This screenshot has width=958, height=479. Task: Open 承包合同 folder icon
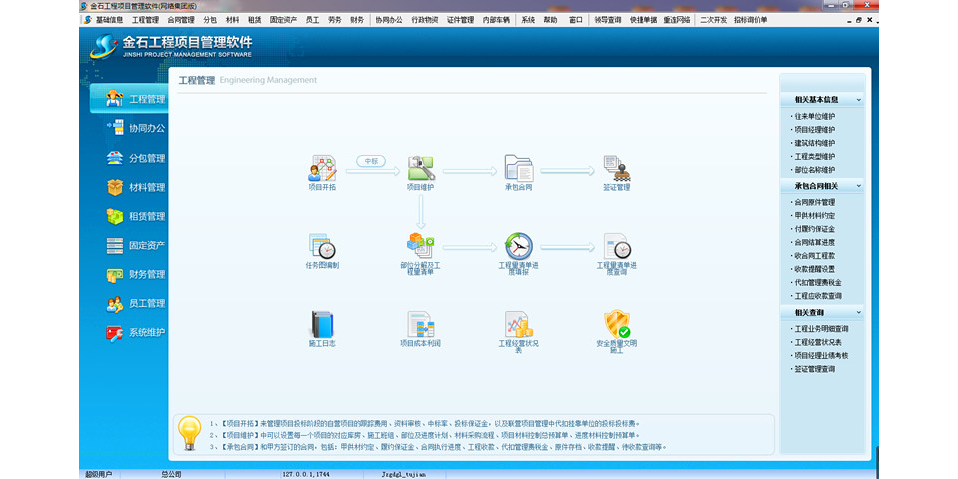518,168
